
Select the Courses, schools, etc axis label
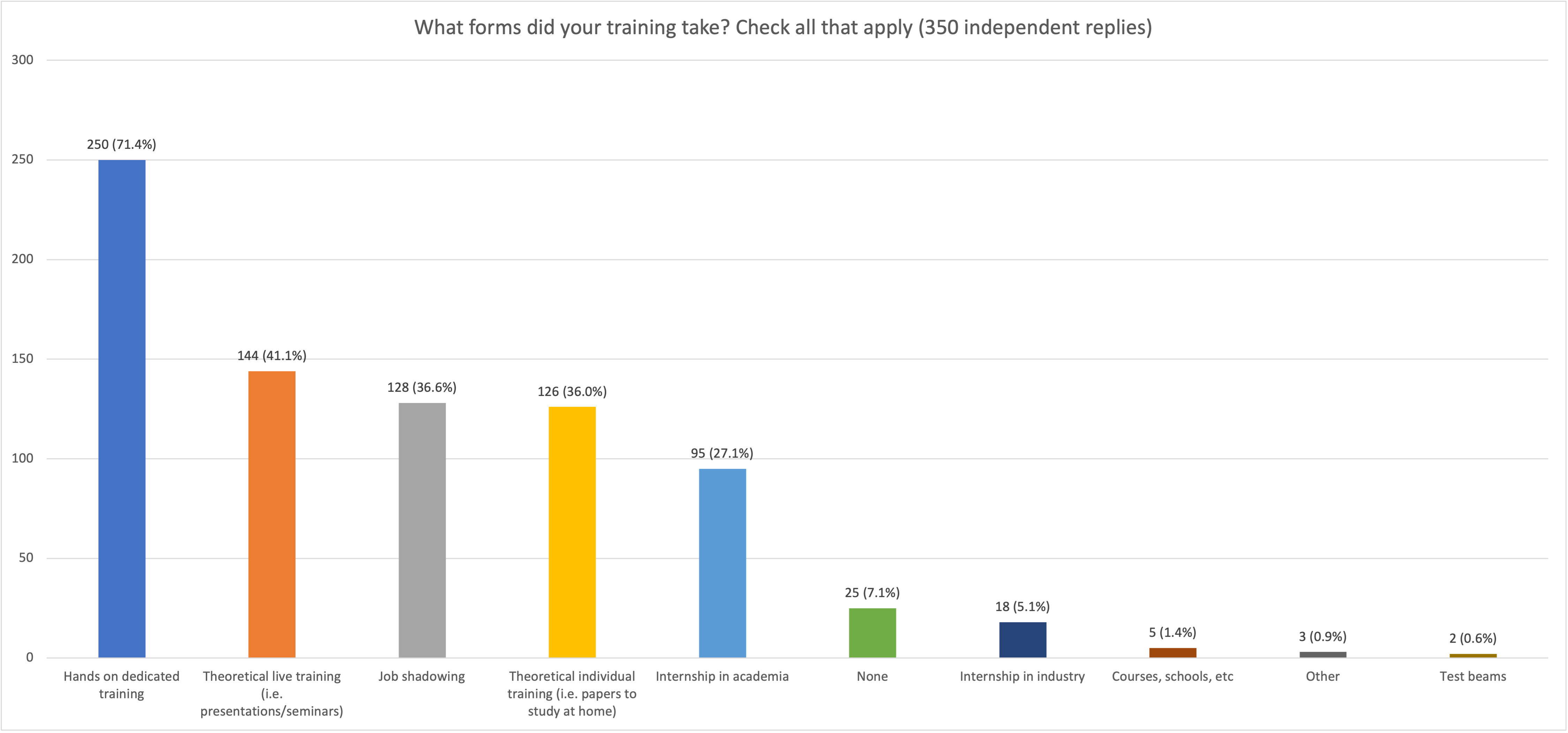(1173, 677)
